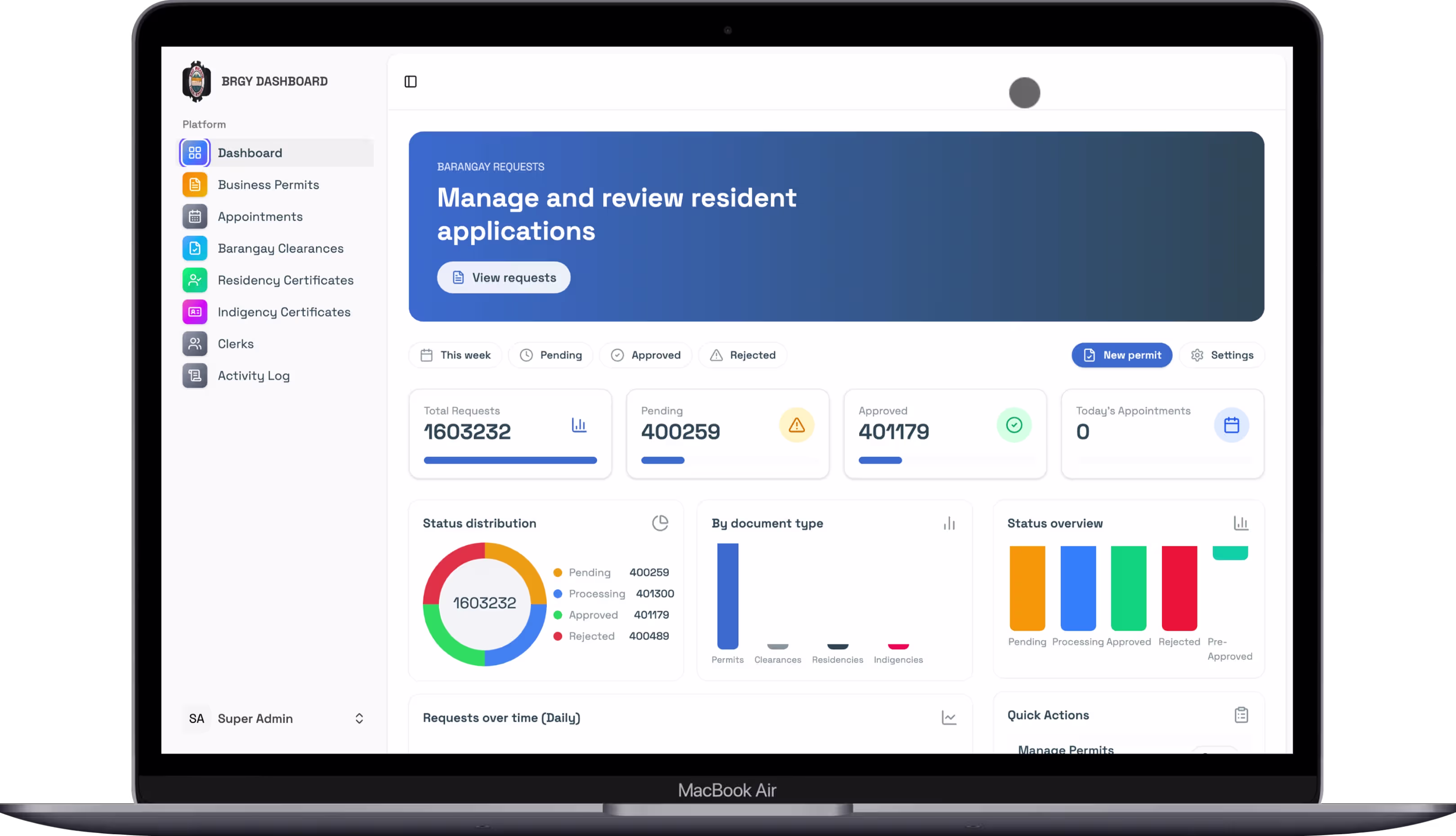Click the red Rejected bar in Status overview

(x=1179, y=588)
